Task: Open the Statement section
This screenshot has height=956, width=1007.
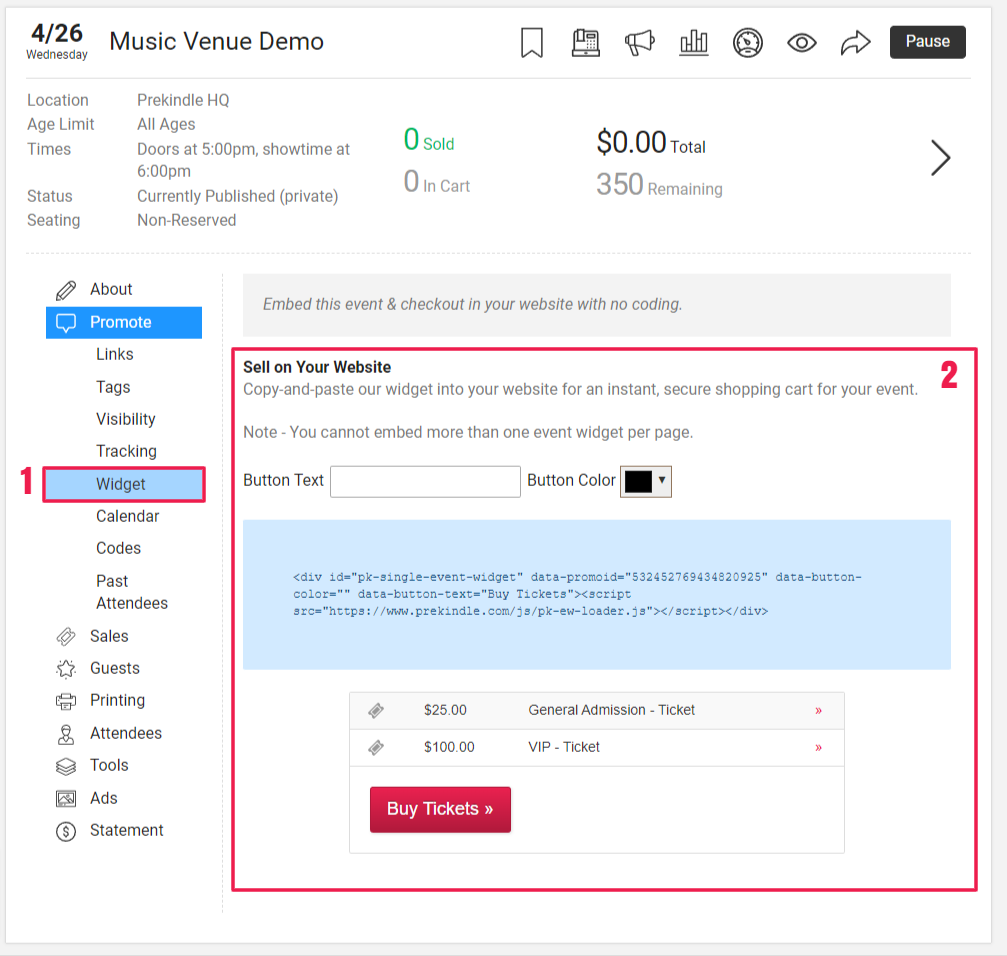Action: 127,830
